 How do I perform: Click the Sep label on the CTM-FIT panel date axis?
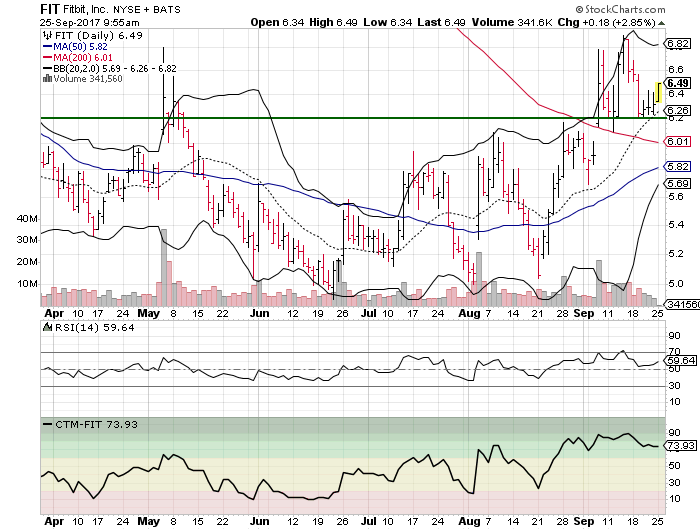(x=584, y=521)
